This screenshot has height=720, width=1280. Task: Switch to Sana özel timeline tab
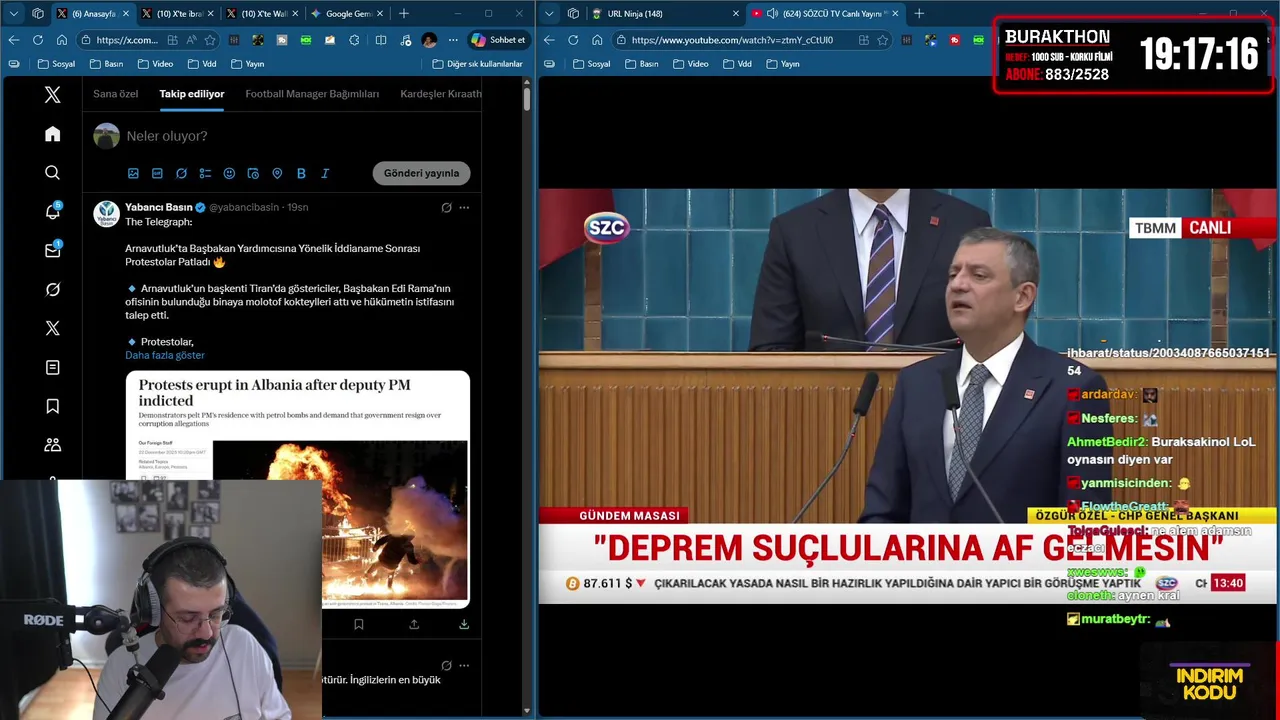click(x=115, y=94)
